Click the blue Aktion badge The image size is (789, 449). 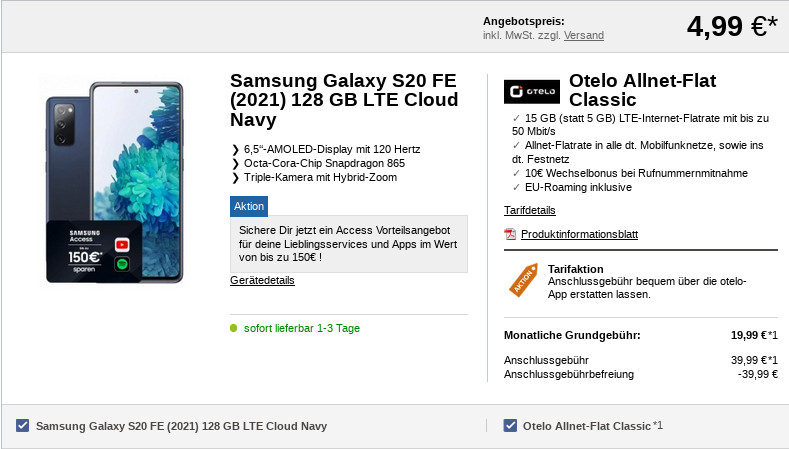[249, 206]
